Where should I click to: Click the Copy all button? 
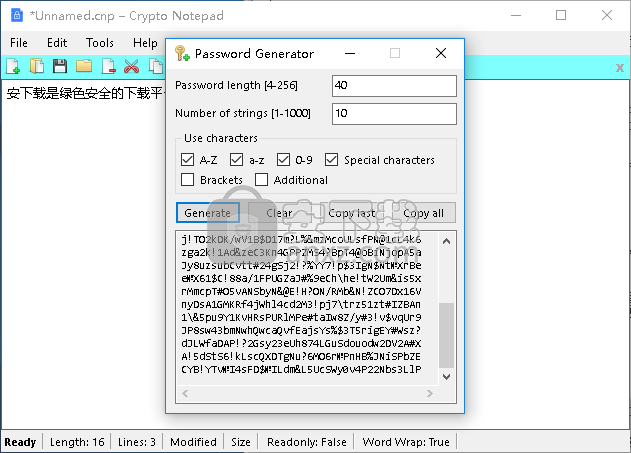(423, 212)
